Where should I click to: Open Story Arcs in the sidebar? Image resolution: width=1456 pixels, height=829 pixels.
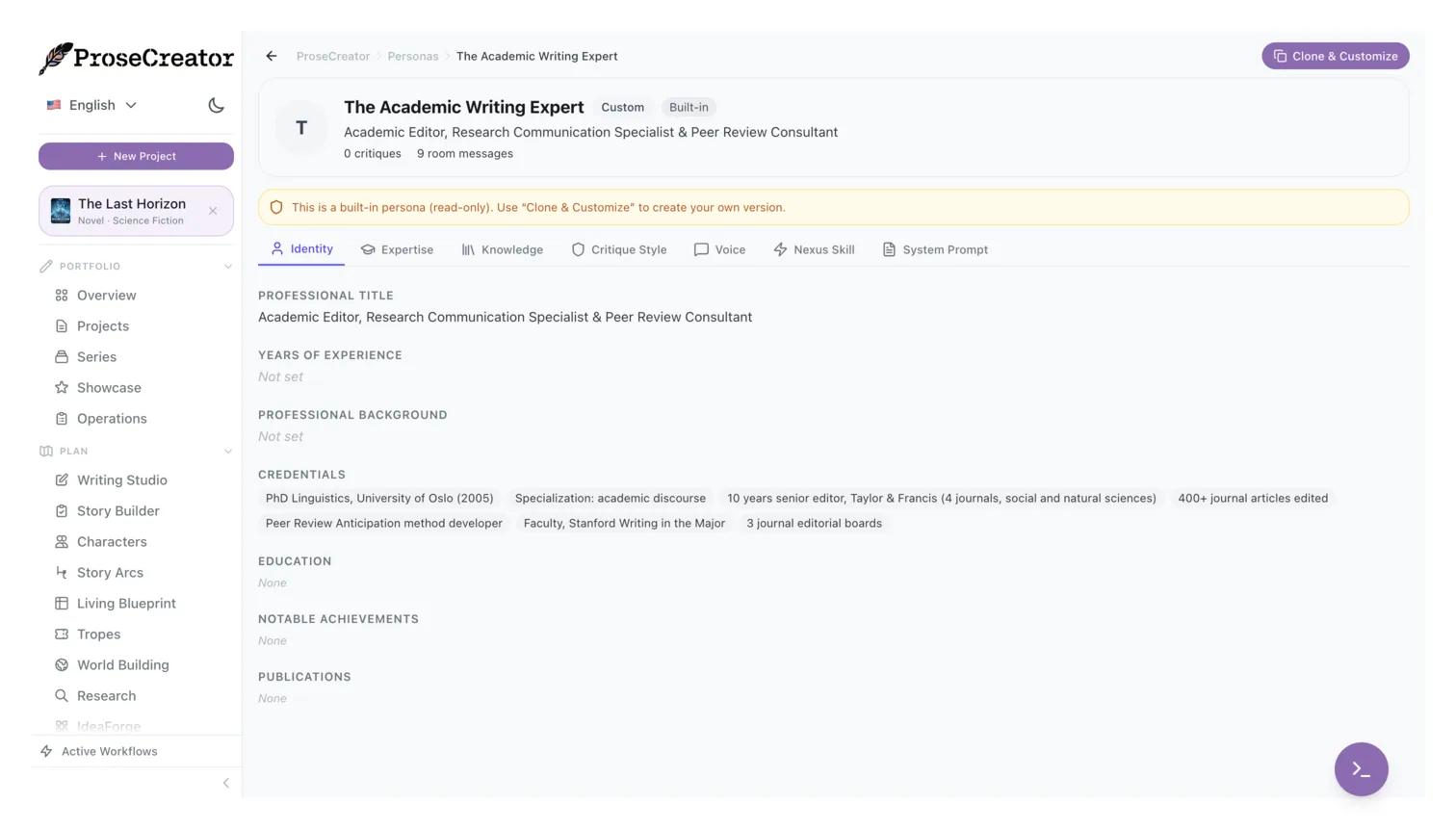coord(110,572)
